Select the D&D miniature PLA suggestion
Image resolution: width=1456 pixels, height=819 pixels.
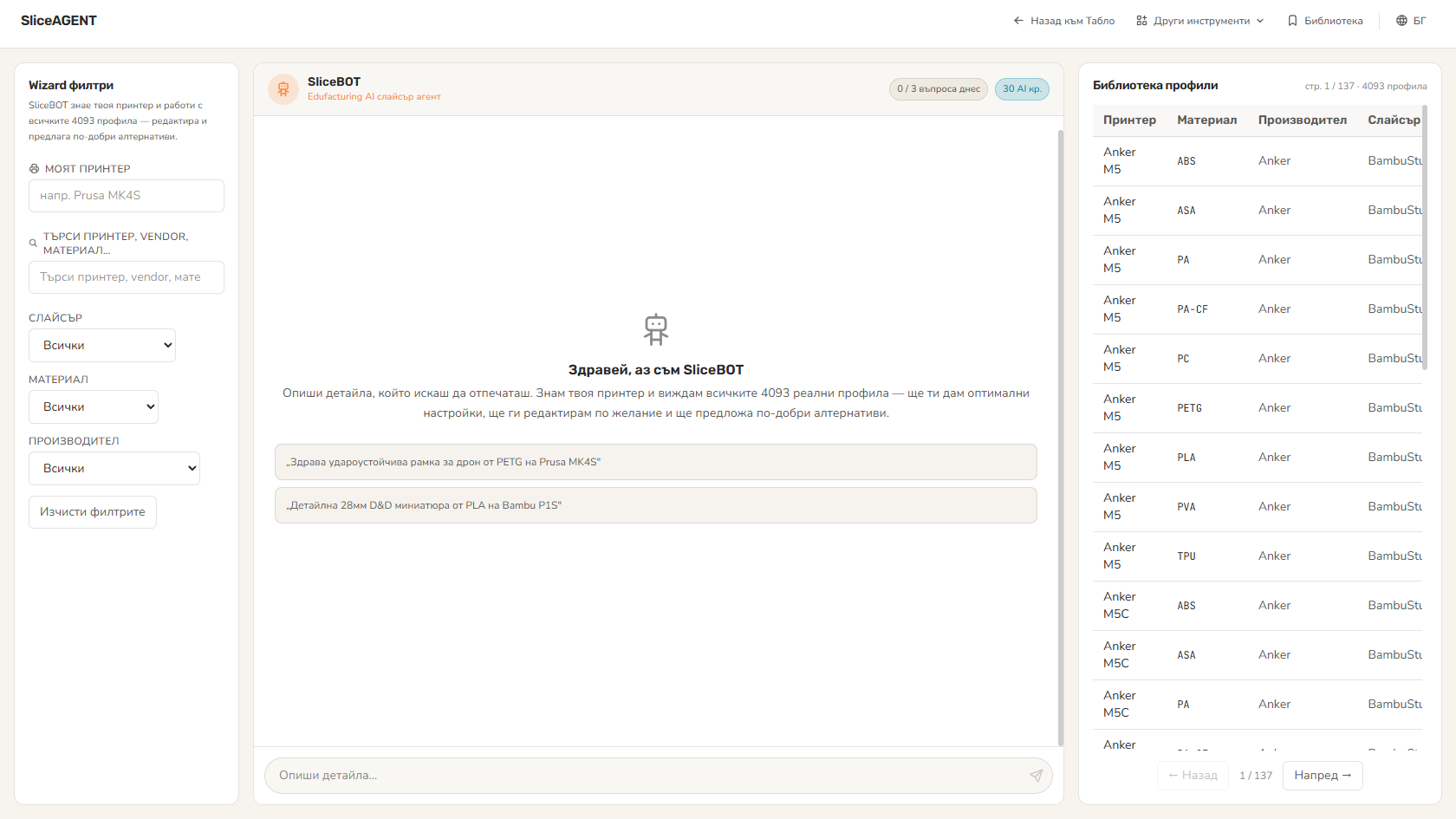(x=656, y=505)
